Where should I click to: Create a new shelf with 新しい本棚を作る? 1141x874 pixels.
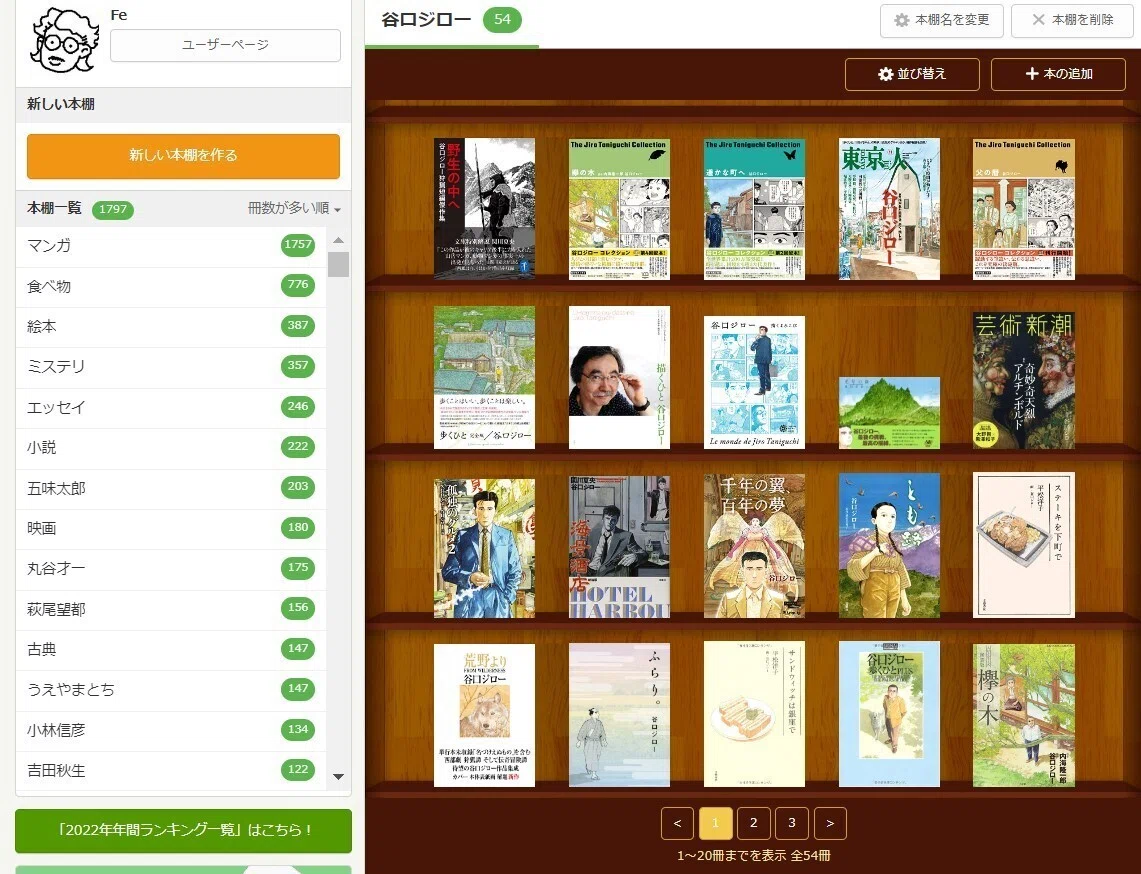183,156
